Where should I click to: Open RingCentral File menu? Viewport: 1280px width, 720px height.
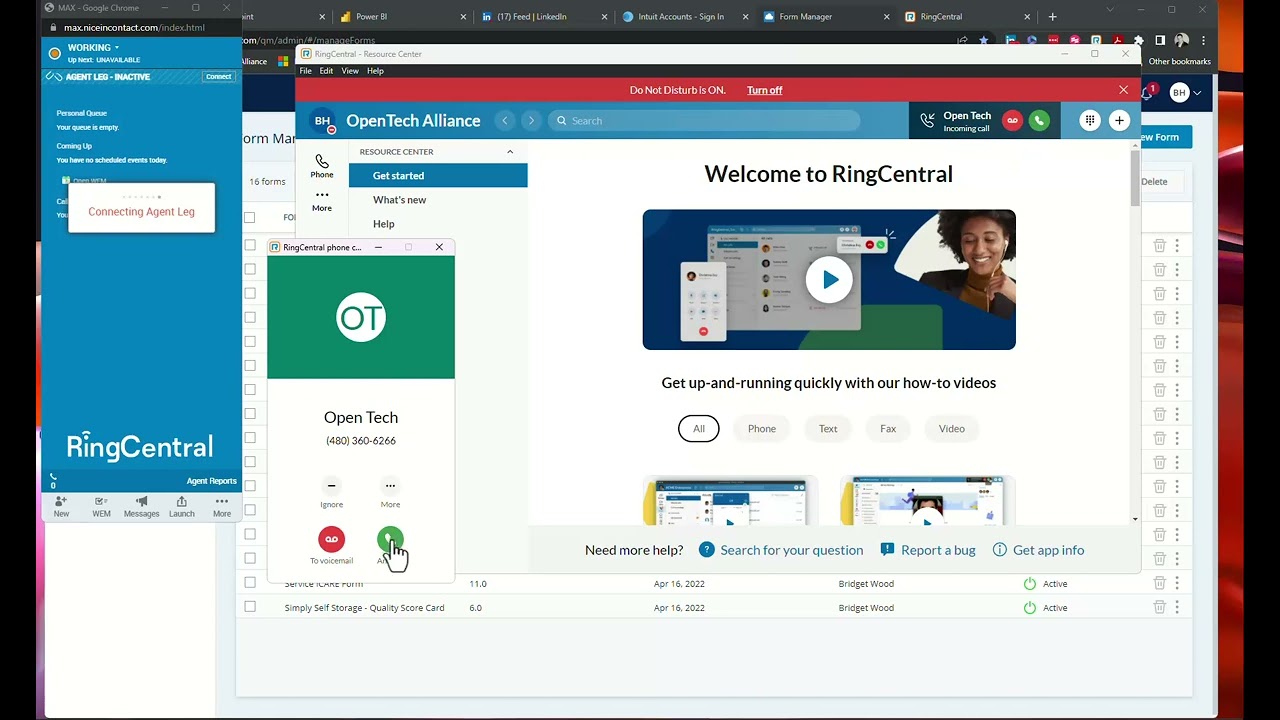(x=306, y=71)
